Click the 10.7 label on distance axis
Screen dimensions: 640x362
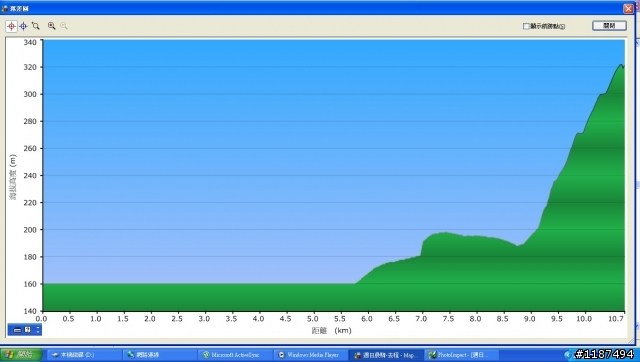616,319
